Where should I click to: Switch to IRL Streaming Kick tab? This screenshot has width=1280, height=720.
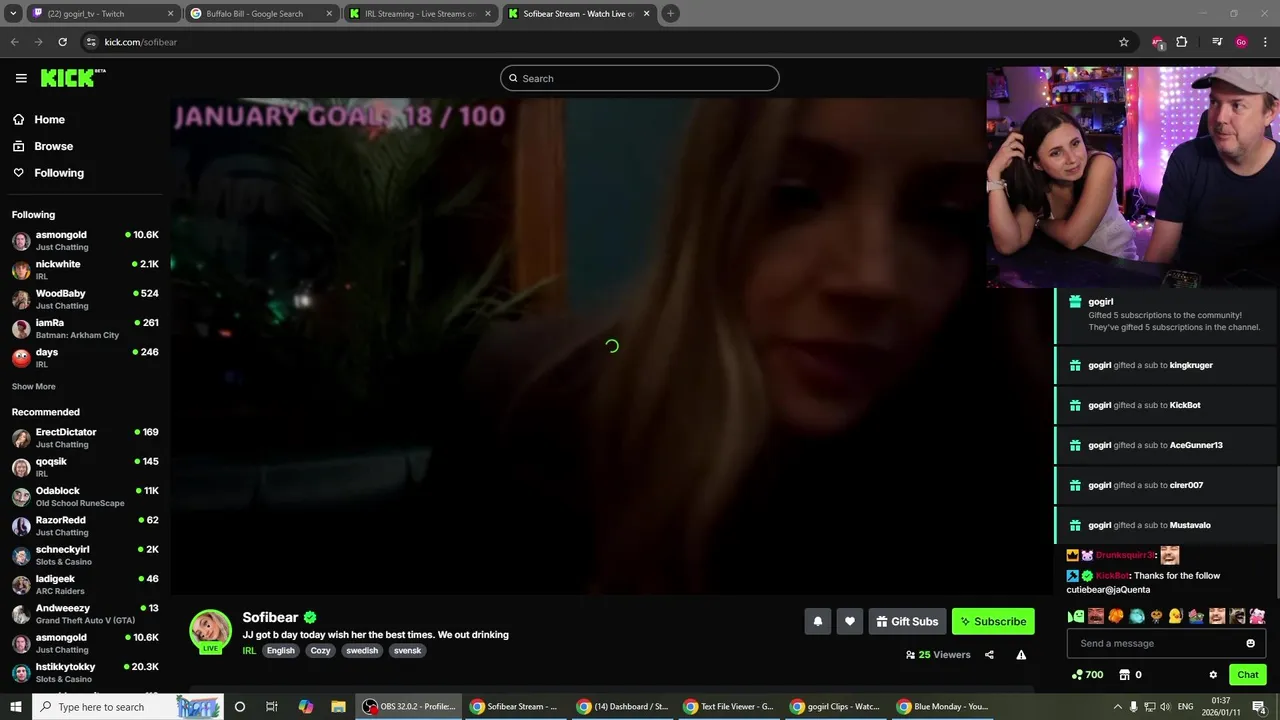[420, 14]
